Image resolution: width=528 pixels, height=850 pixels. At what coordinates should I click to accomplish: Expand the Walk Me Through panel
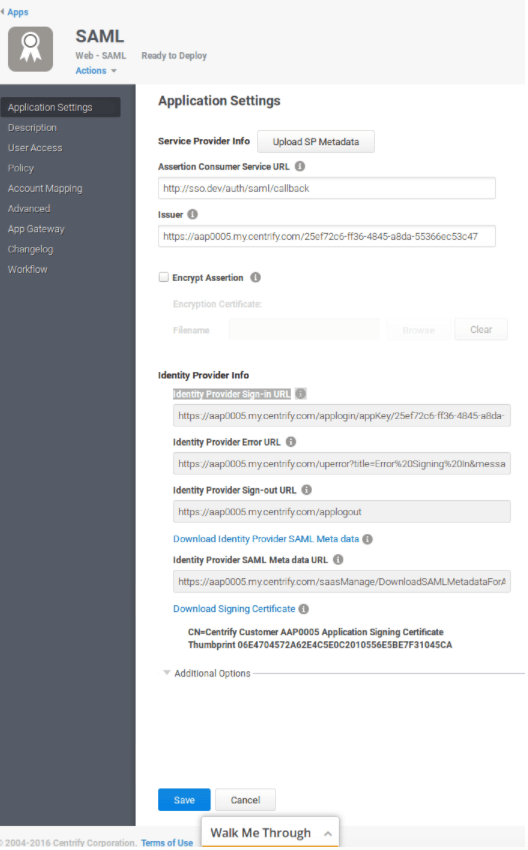(x=271, y=833)
